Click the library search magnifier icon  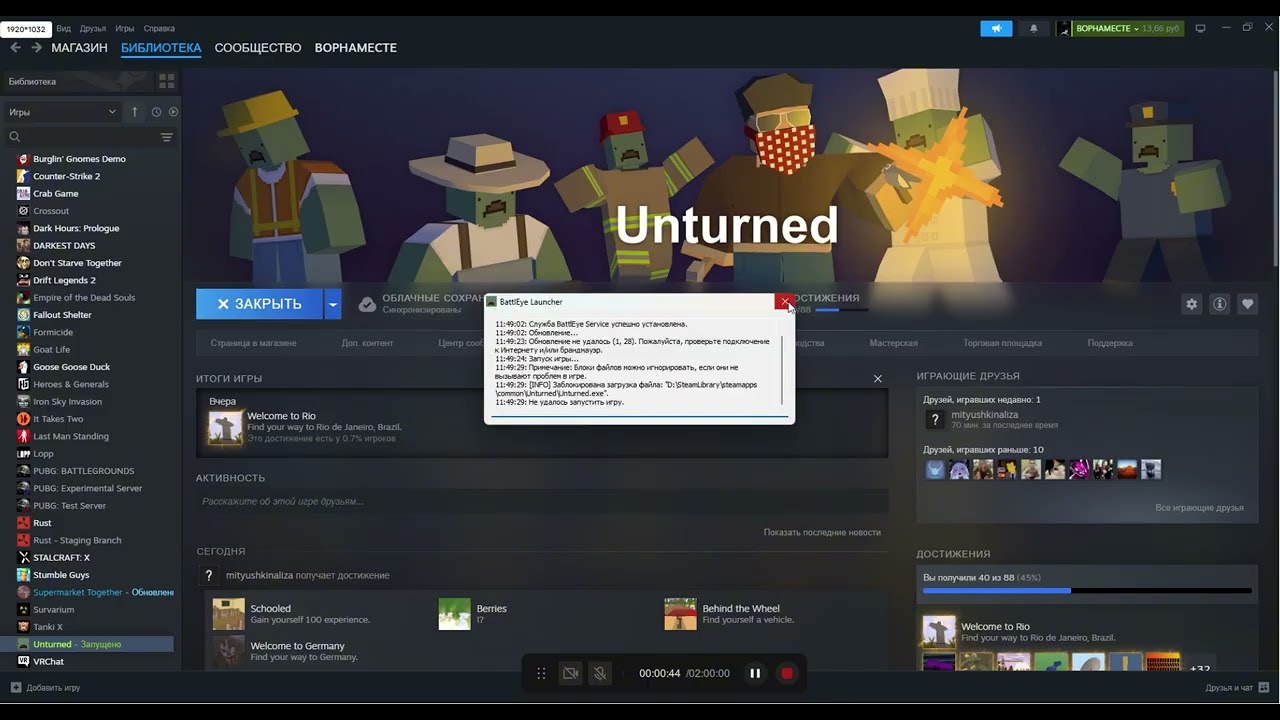pos(15,137)
